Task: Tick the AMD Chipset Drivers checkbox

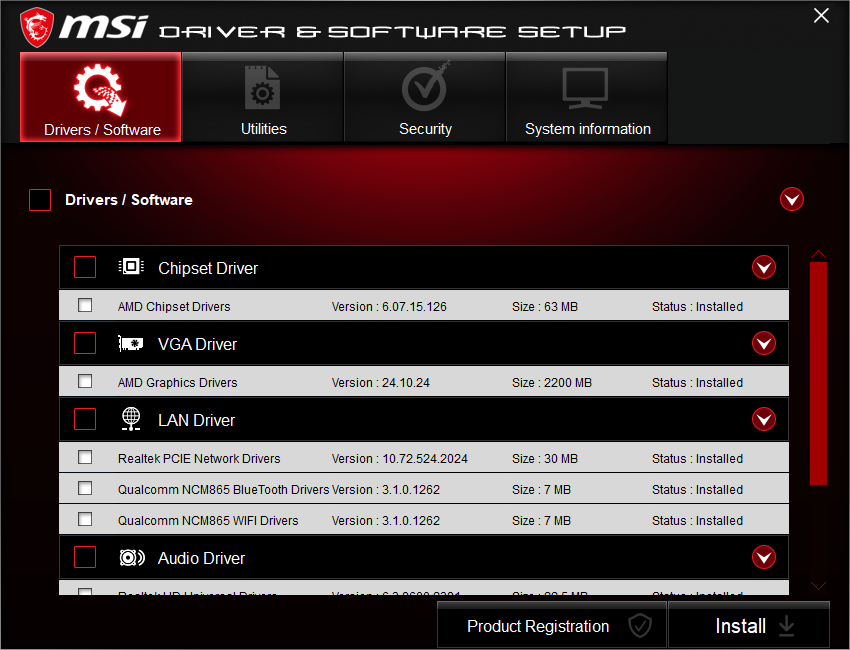Action: point(85,305)
